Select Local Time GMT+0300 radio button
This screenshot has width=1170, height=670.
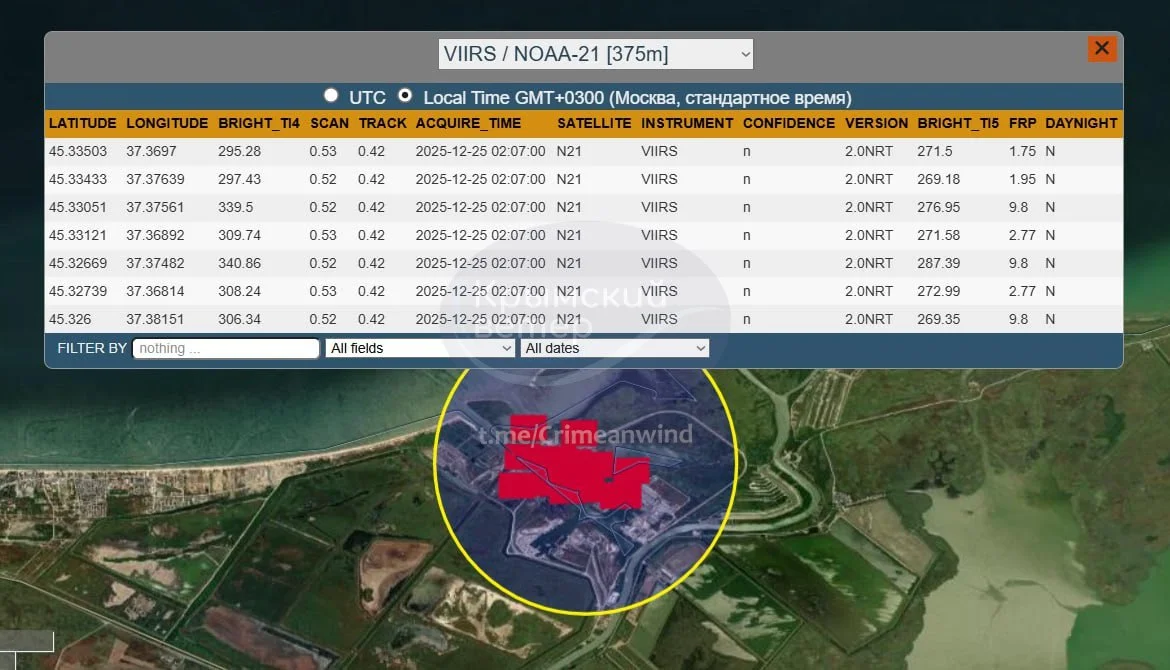pos(405,96)
